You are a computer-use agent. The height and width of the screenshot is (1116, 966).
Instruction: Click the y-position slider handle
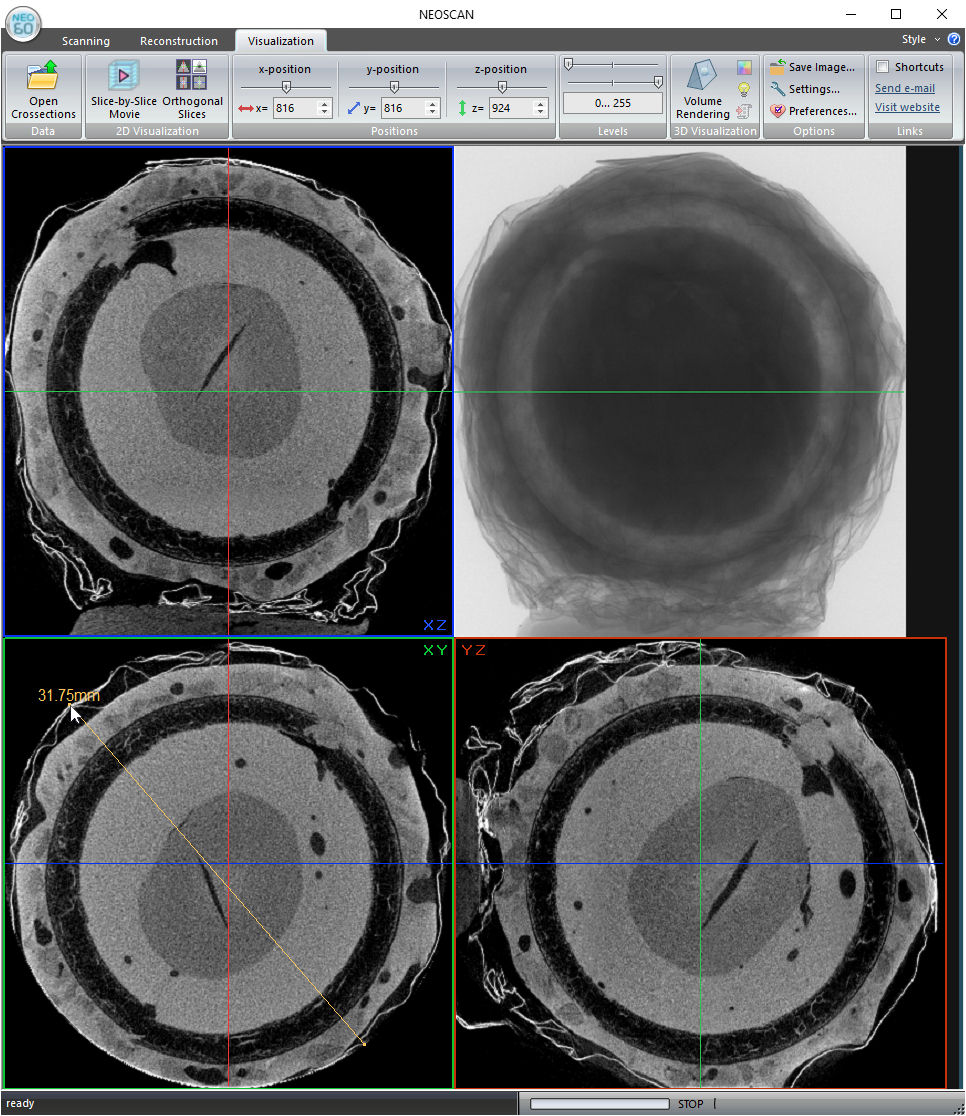(x=393, y=88)
